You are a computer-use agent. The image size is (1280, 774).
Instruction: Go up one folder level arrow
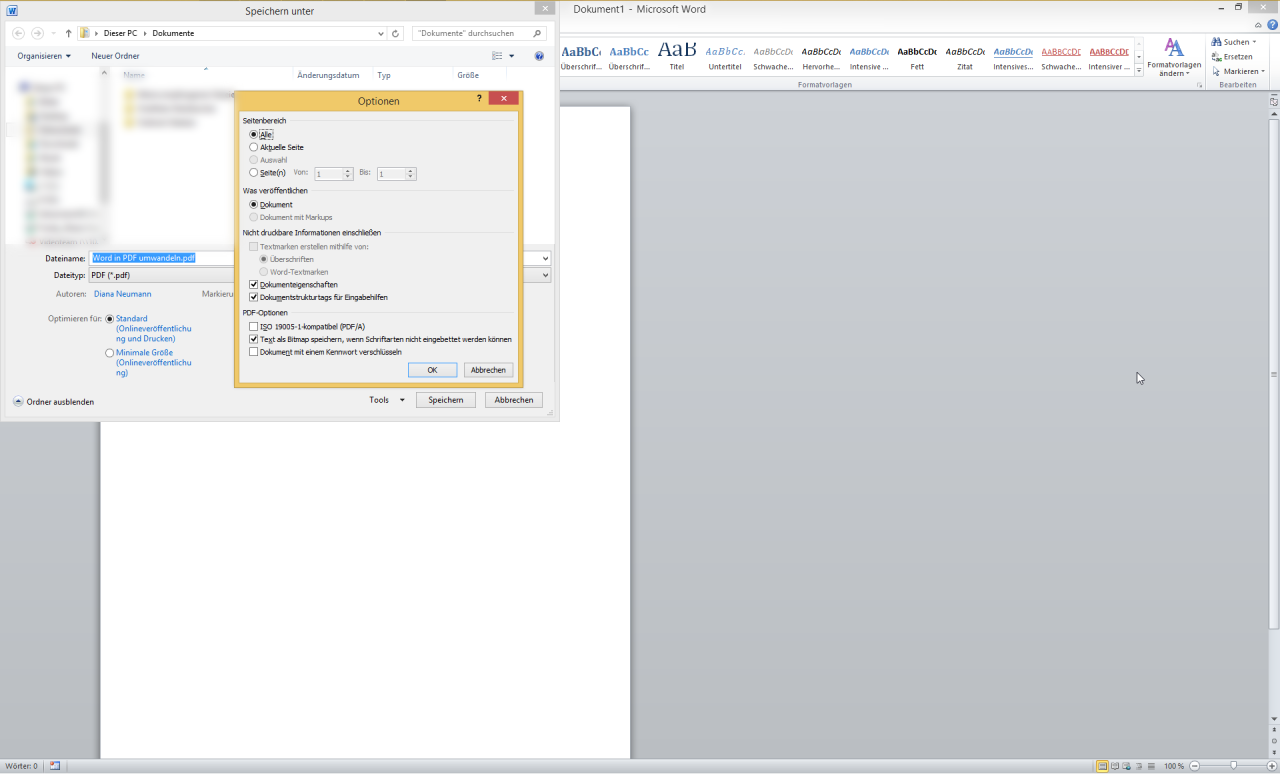tap(68, 33)
